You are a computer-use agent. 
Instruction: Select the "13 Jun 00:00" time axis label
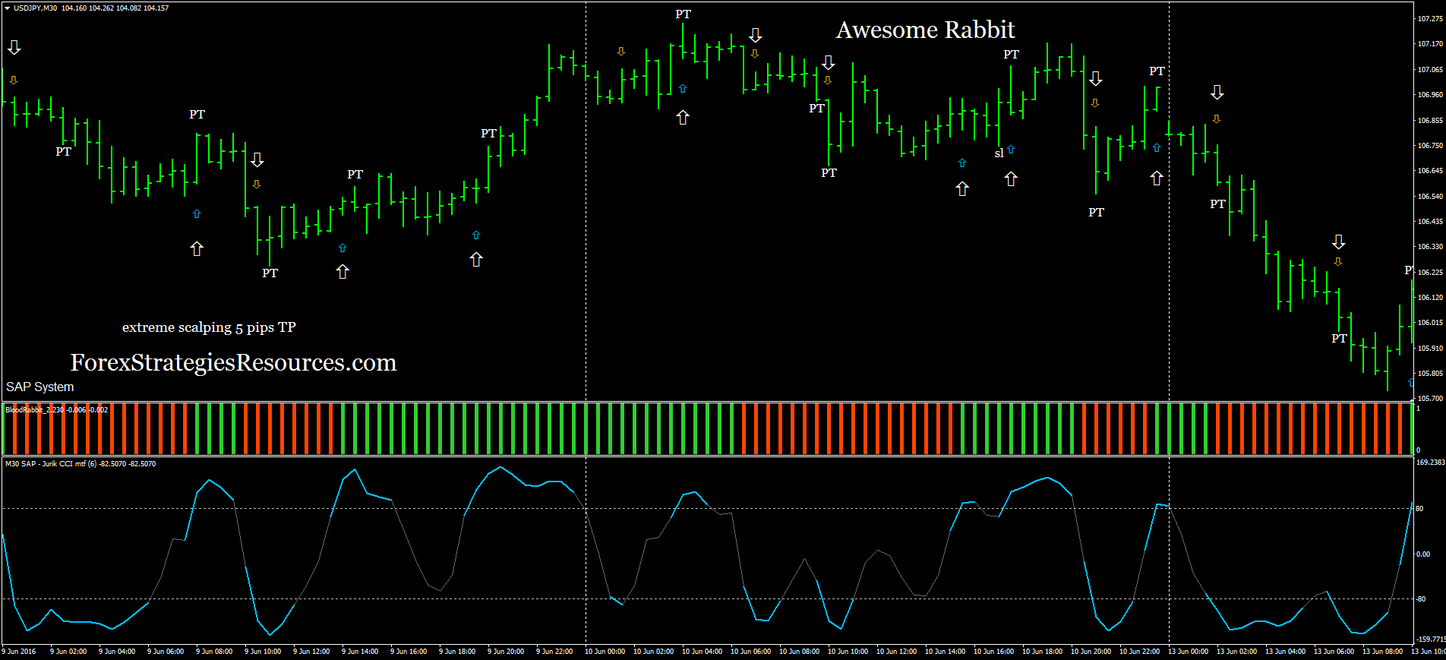[1190, 651]
